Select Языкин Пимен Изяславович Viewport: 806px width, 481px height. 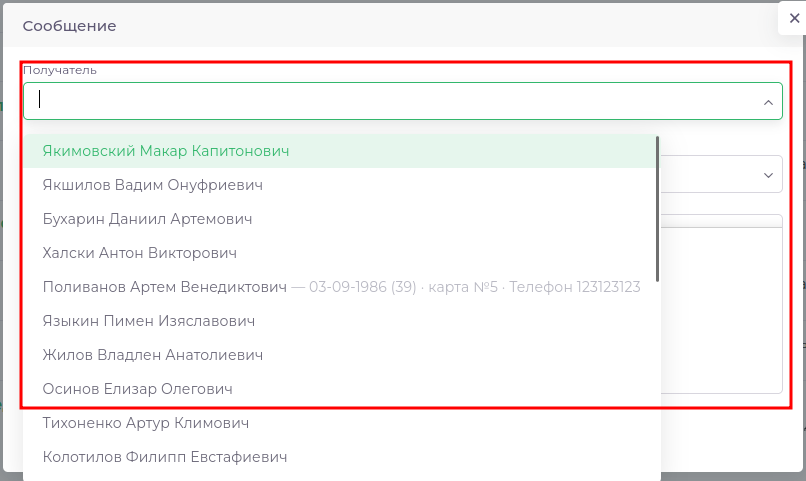coord(149,321)
